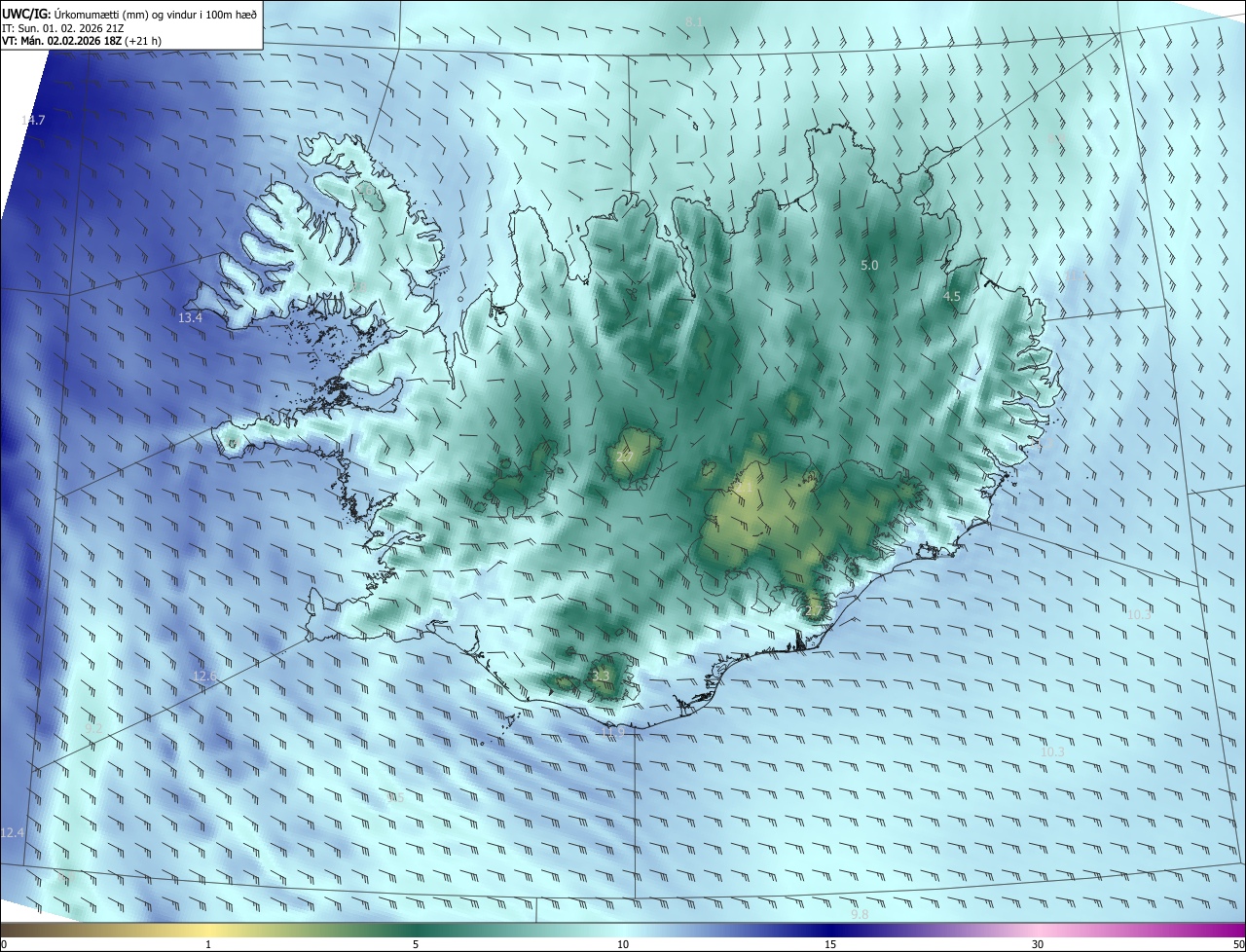Click the 5.0 value label
Screen dimensions: 1246x952
(869, 266)
